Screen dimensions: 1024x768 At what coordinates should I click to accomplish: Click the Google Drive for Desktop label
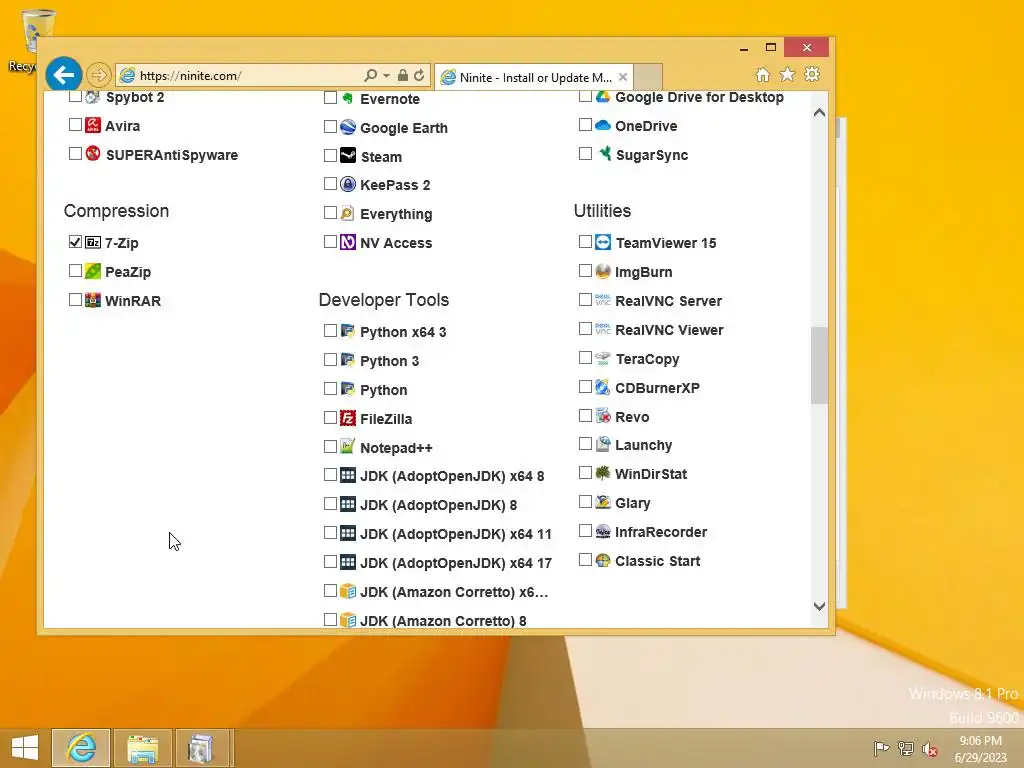699,97
